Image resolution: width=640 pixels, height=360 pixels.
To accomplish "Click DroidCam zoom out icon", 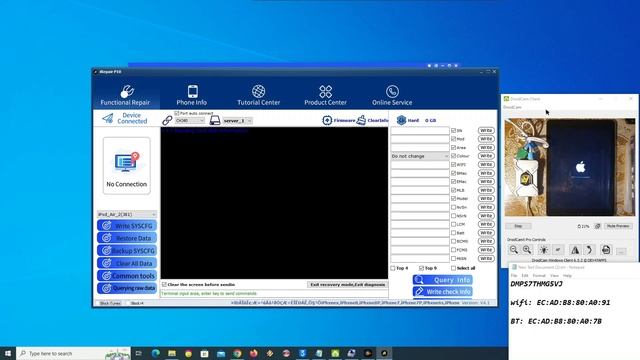I will point(513,250).
